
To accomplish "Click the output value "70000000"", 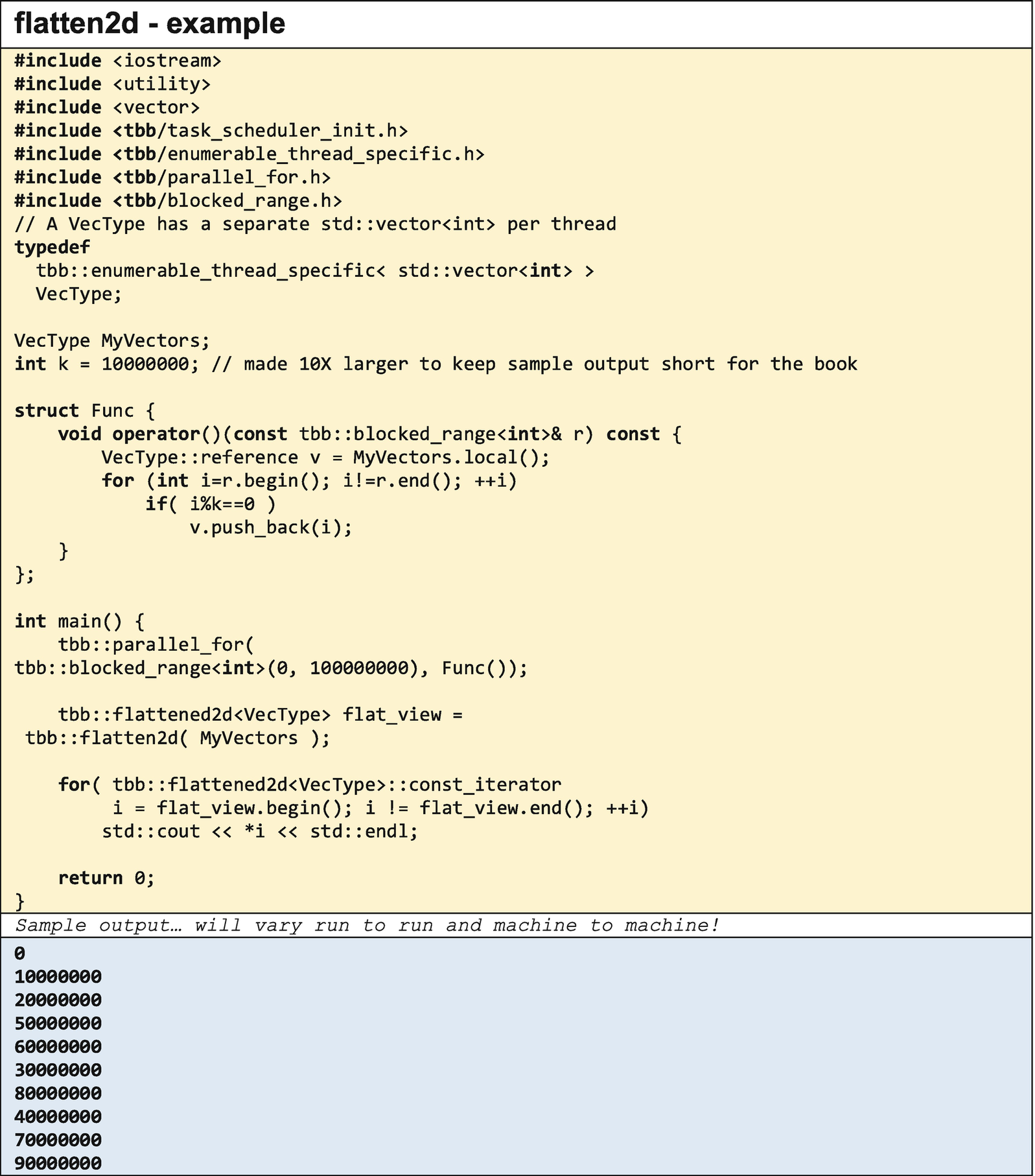I will pos(58,1140).
